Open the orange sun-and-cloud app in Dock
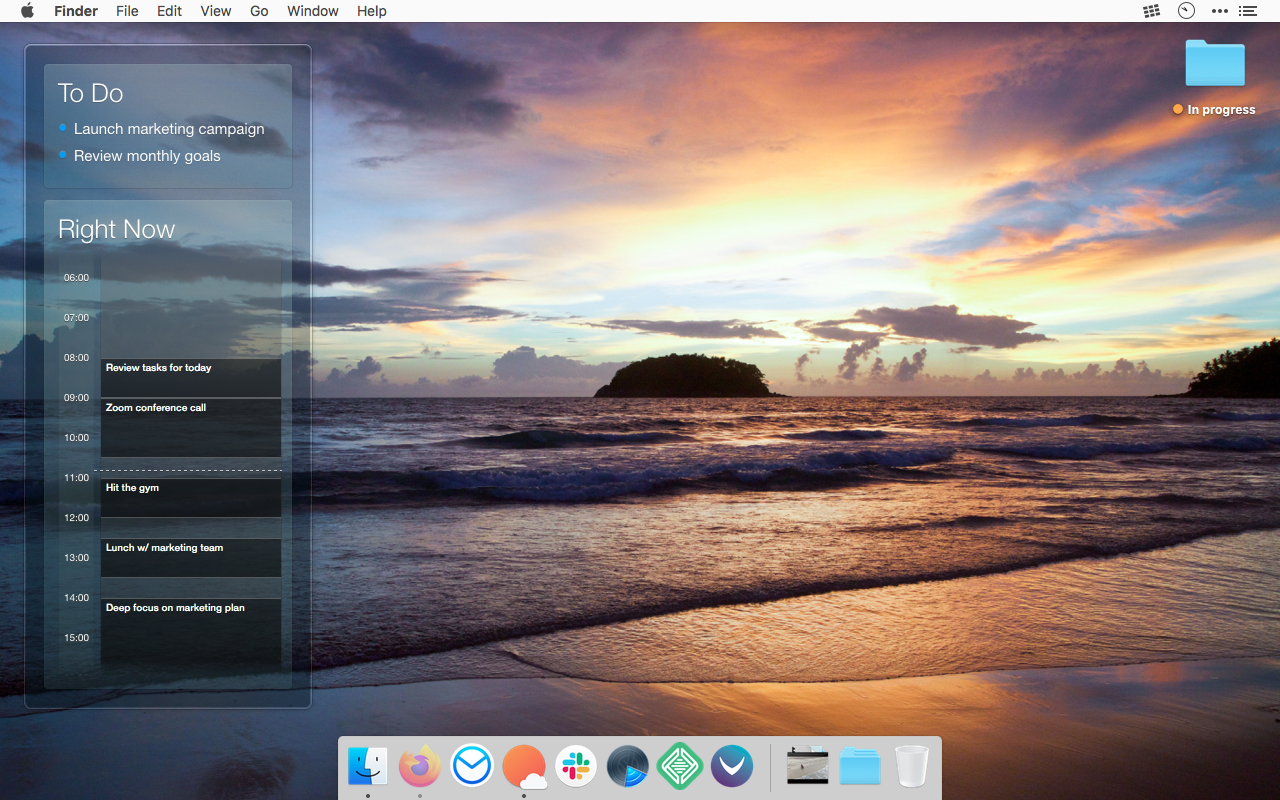The width and height of the screenshot is (1280, 800). [x=524, y=767]
